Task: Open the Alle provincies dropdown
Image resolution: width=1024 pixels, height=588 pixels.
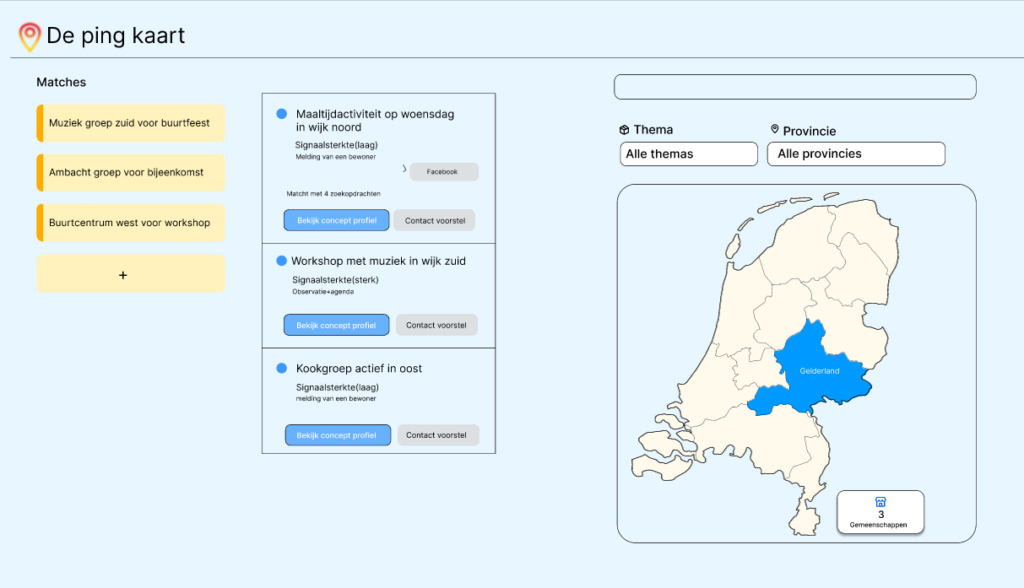Action: point(855,154)
